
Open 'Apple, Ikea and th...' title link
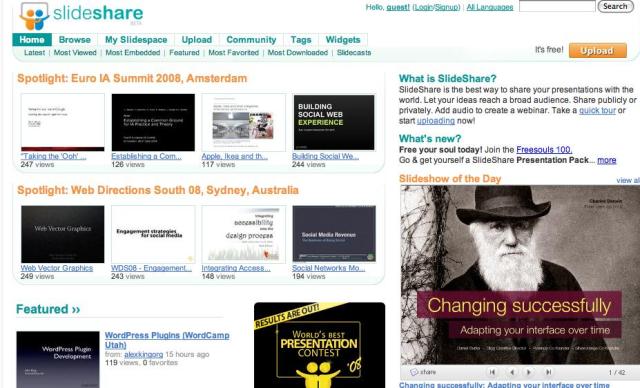235,156
